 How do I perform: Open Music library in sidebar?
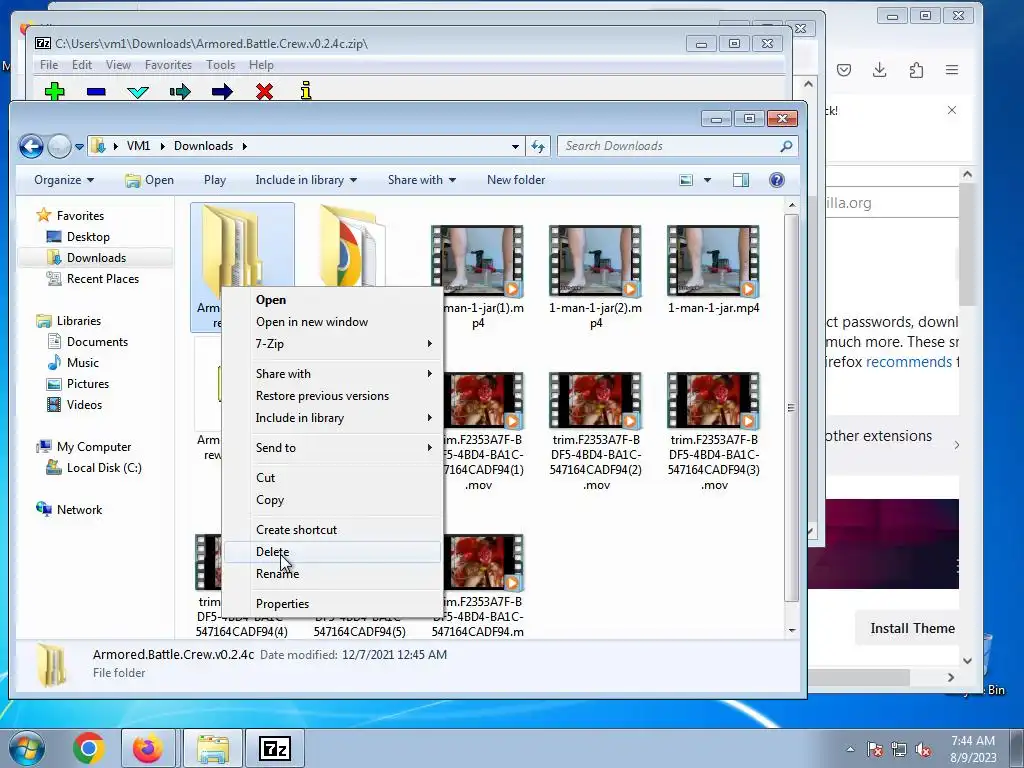click(x=82, y=363)
